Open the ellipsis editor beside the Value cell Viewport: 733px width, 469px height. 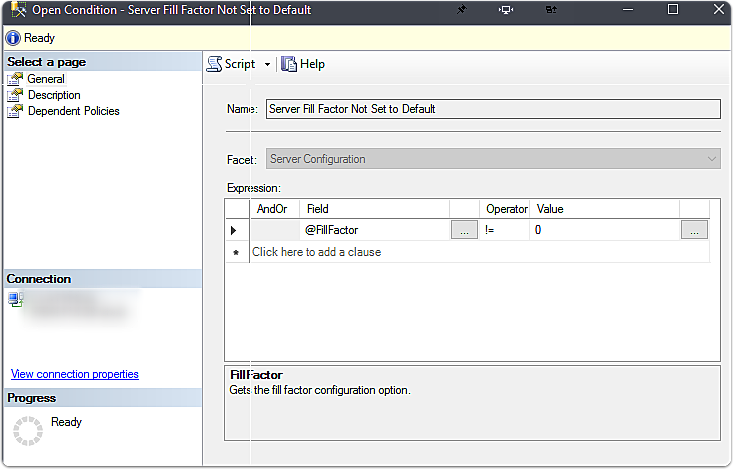point(694,230)
